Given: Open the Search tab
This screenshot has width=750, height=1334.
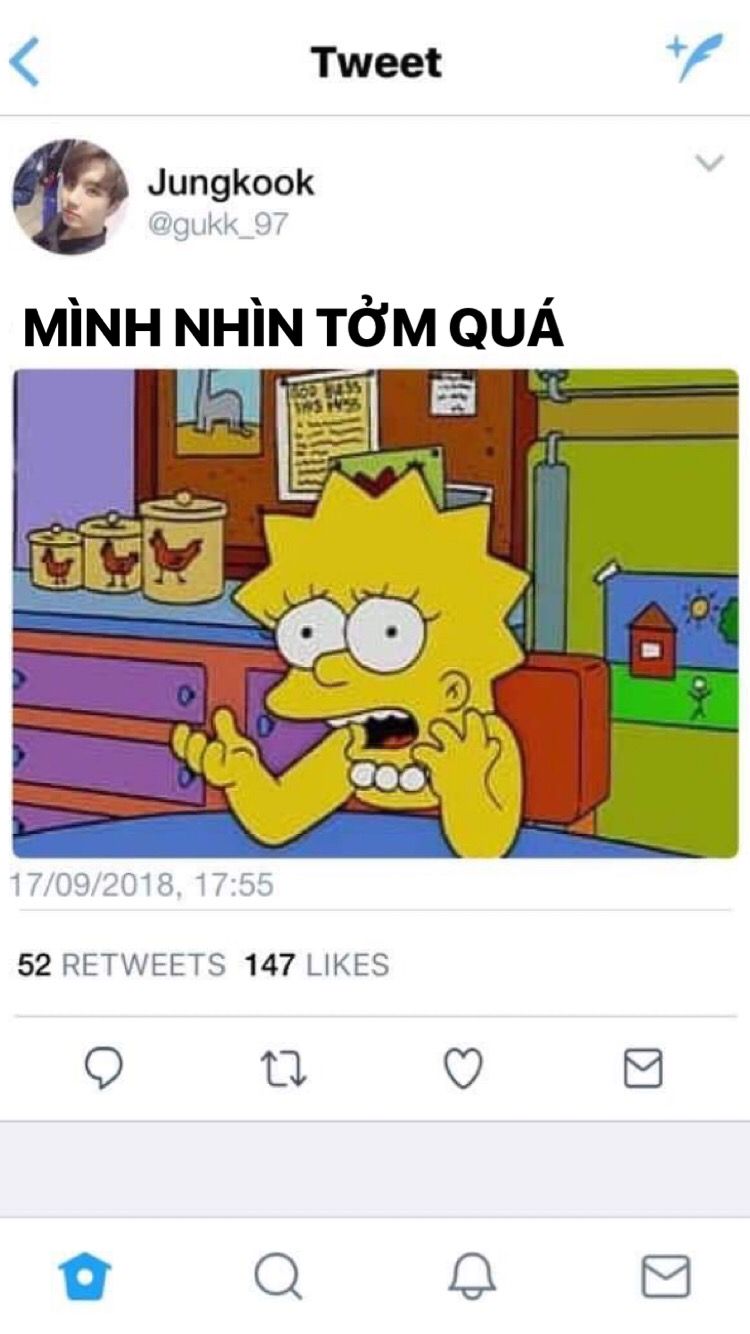Looking at the screenshot, I should tap(277, 1277).
